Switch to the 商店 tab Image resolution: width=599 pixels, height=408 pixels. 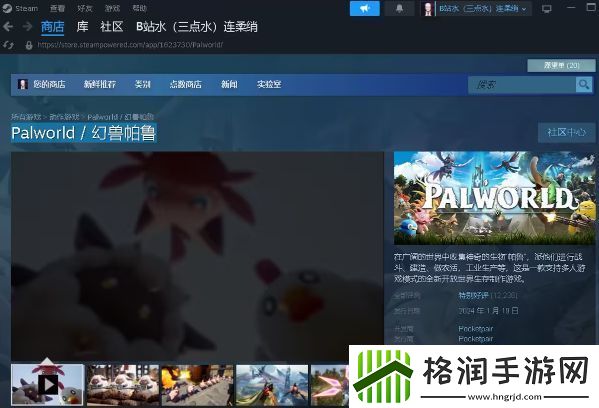pyautogui.click(x=53, y=27)
